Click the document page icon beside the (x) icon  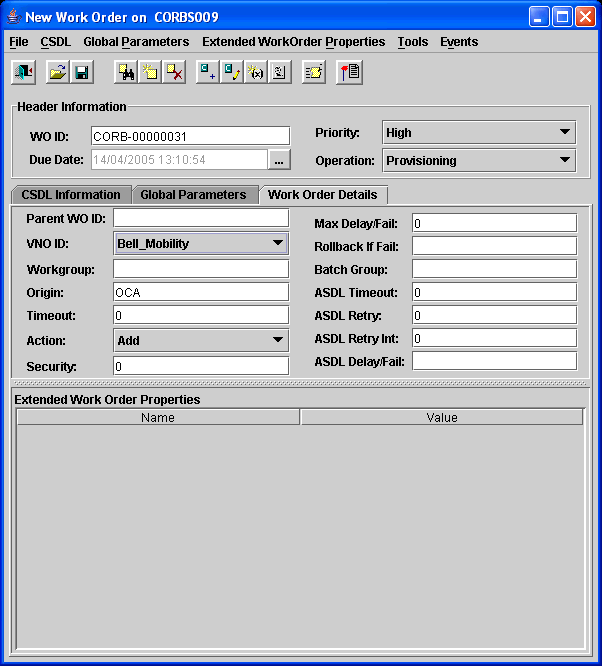click(280, 73)
